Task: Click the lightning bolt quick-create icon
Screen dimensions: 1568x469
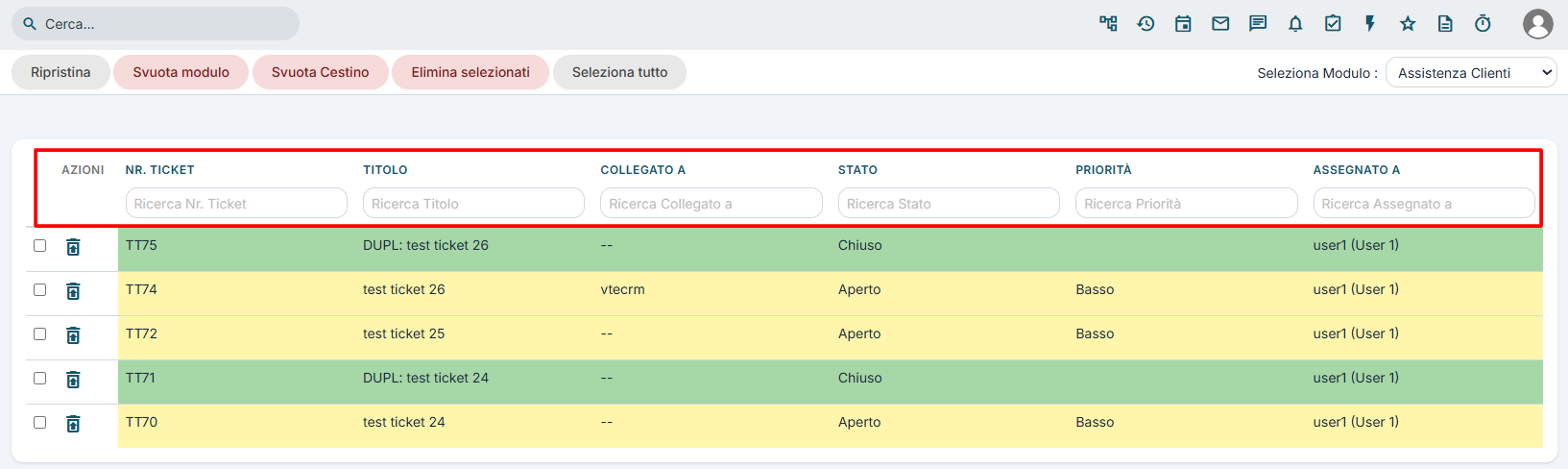Action: 1370,24
